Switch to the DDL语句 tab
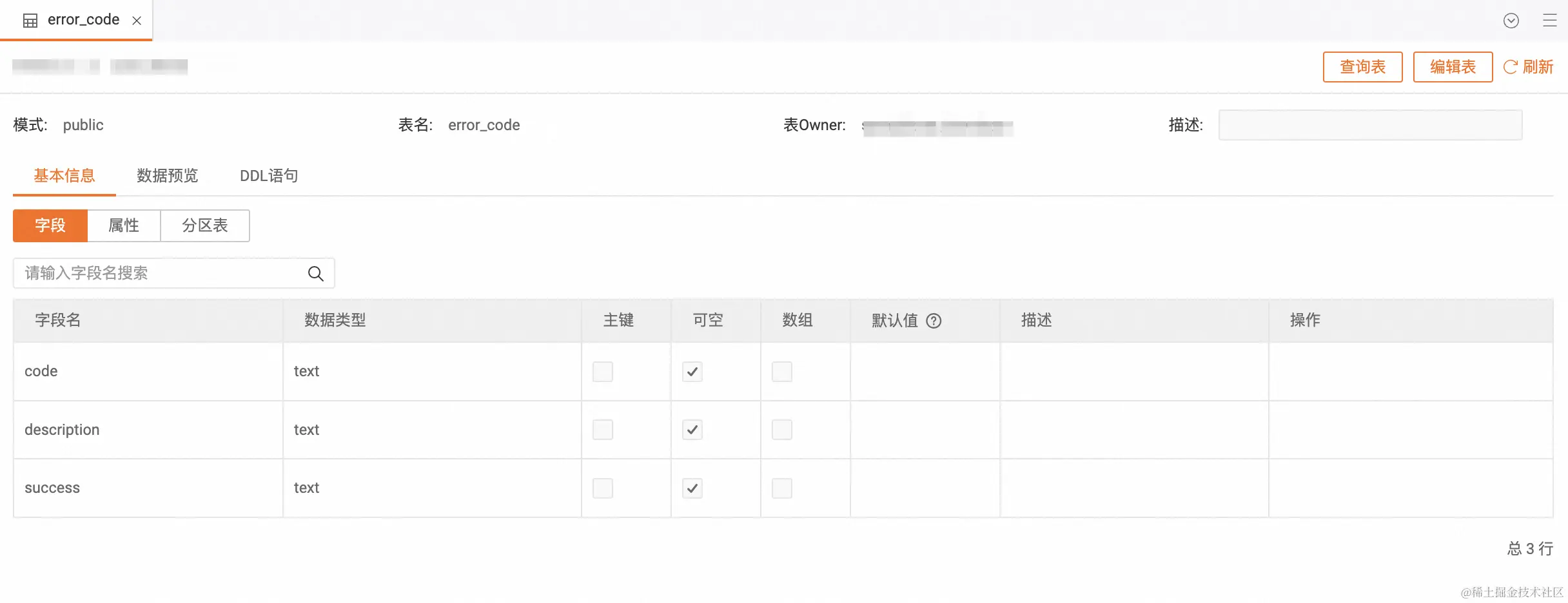1568x603 pixels. pyautogui.click(x=269, y=176)
